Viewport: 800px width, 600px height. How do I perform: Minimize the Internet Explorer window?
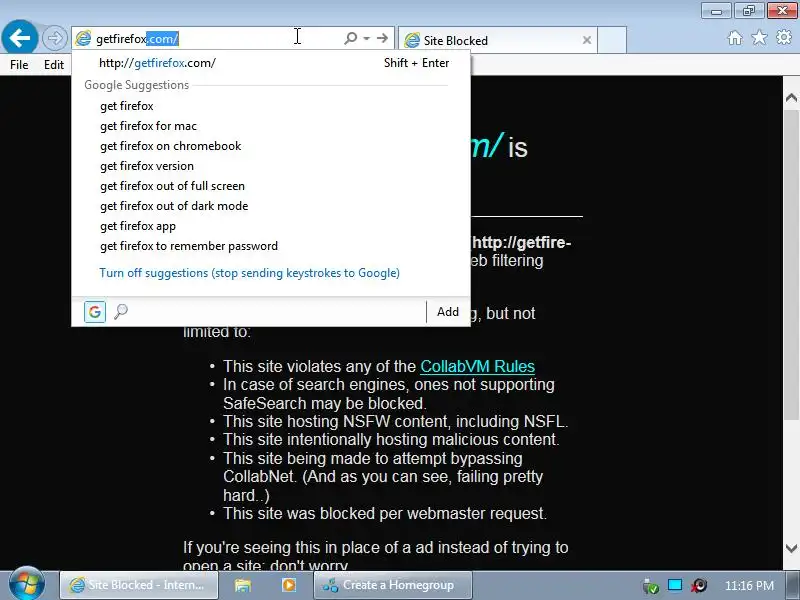pyautogui.click(x=716, y=11)
